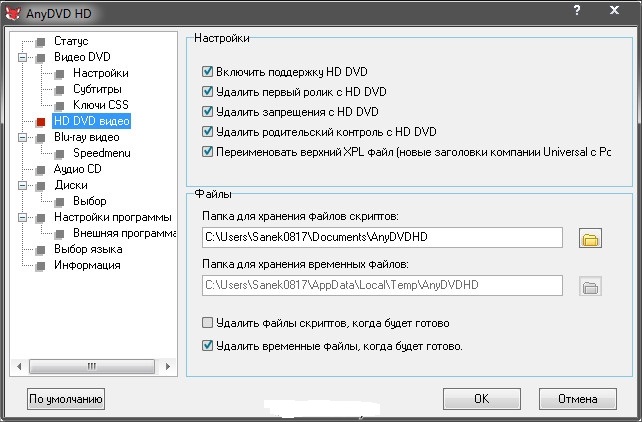The width and height of the screenshot is (642, 422).
Task: Select Статус in the tree
Action: click(71, 41)
